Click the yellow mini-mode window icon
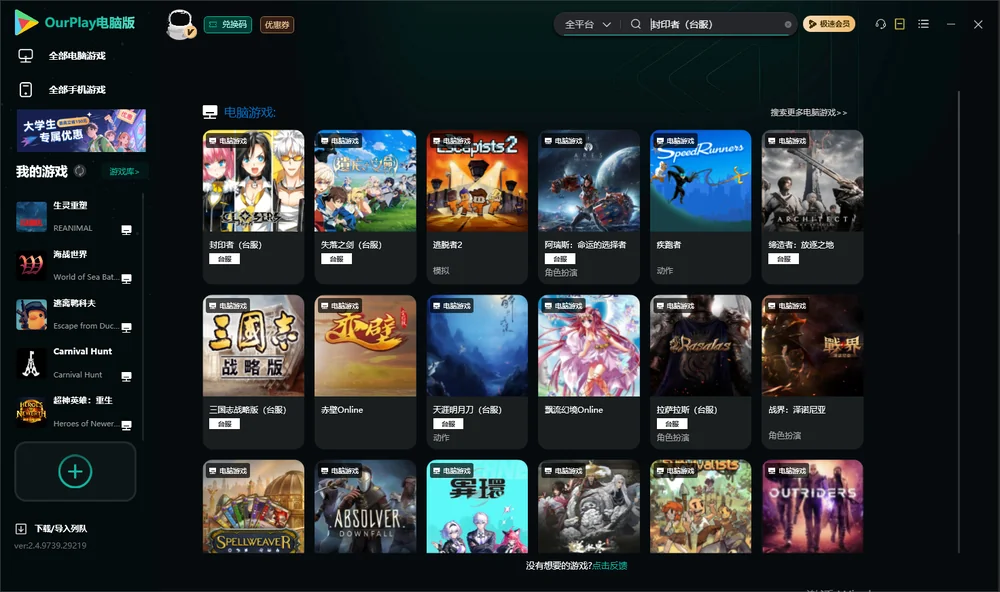 pos(900,24)
